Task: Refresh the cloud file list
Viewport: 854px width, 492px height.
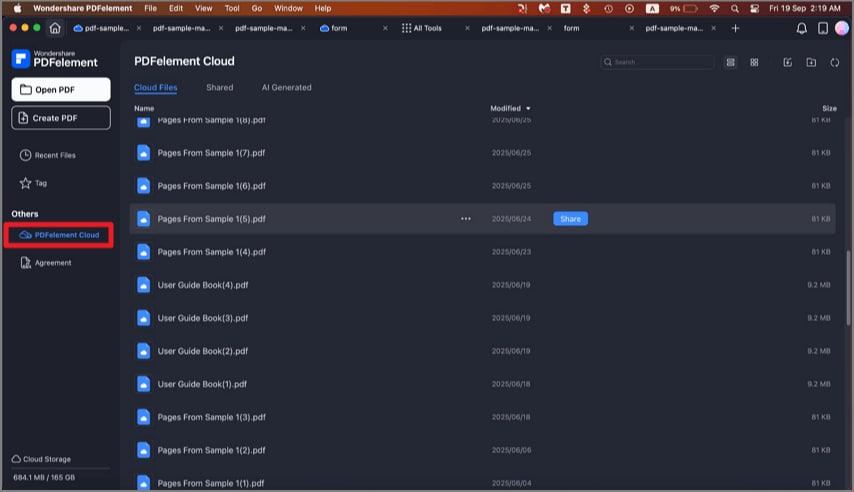Action: (x=834, y=63)
